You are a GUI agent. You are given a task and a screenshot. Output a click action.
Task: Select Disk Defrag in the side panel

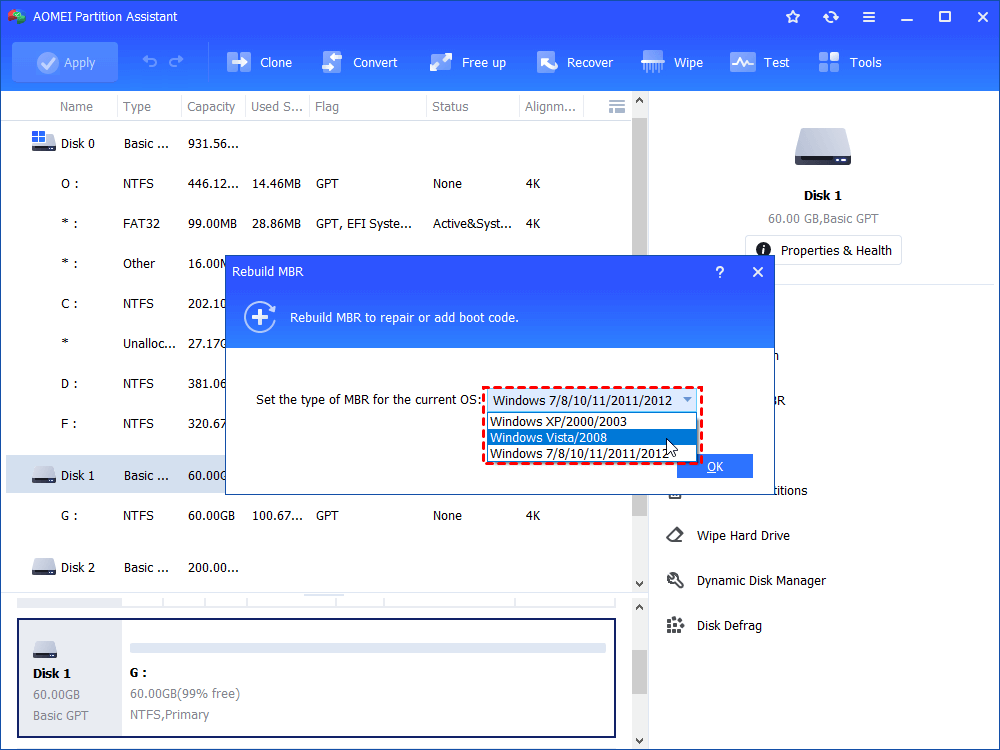729,626
